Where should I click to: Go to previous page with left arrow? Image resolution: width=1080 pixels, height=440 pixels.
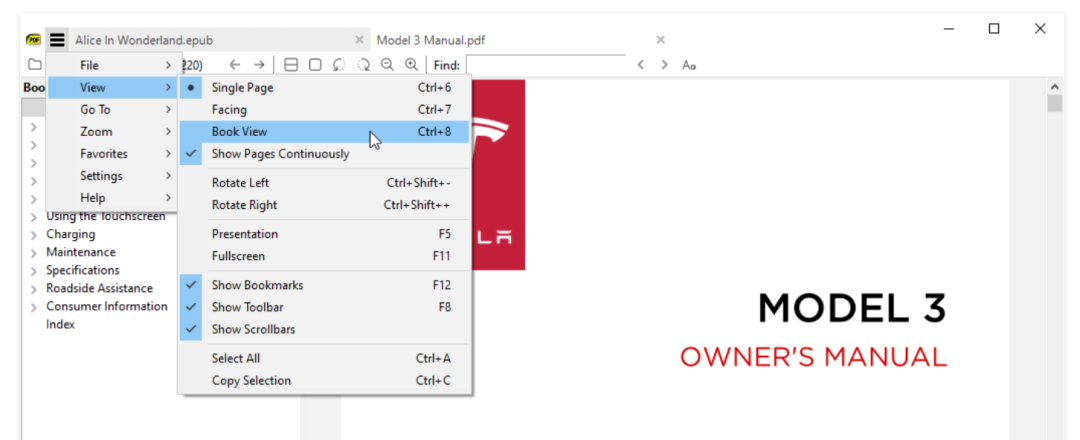click(235, 65)
